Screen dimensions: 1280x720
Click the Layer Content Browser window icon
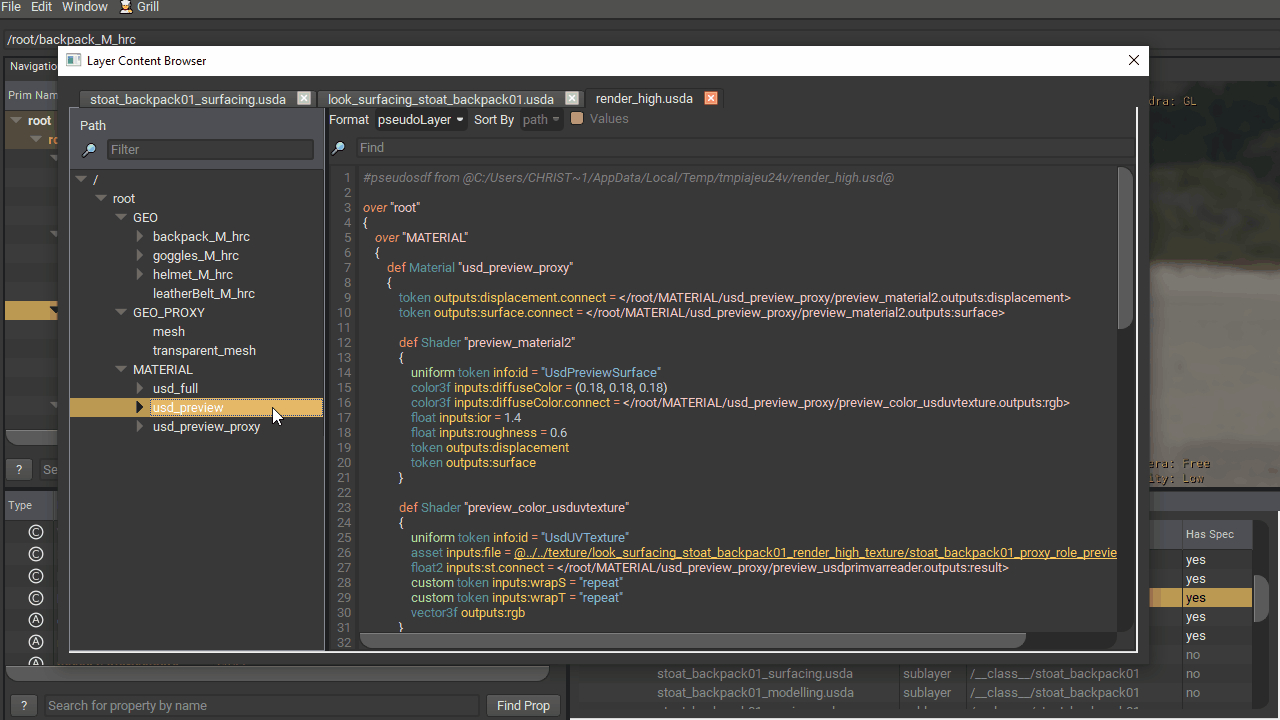coord(73,60)
